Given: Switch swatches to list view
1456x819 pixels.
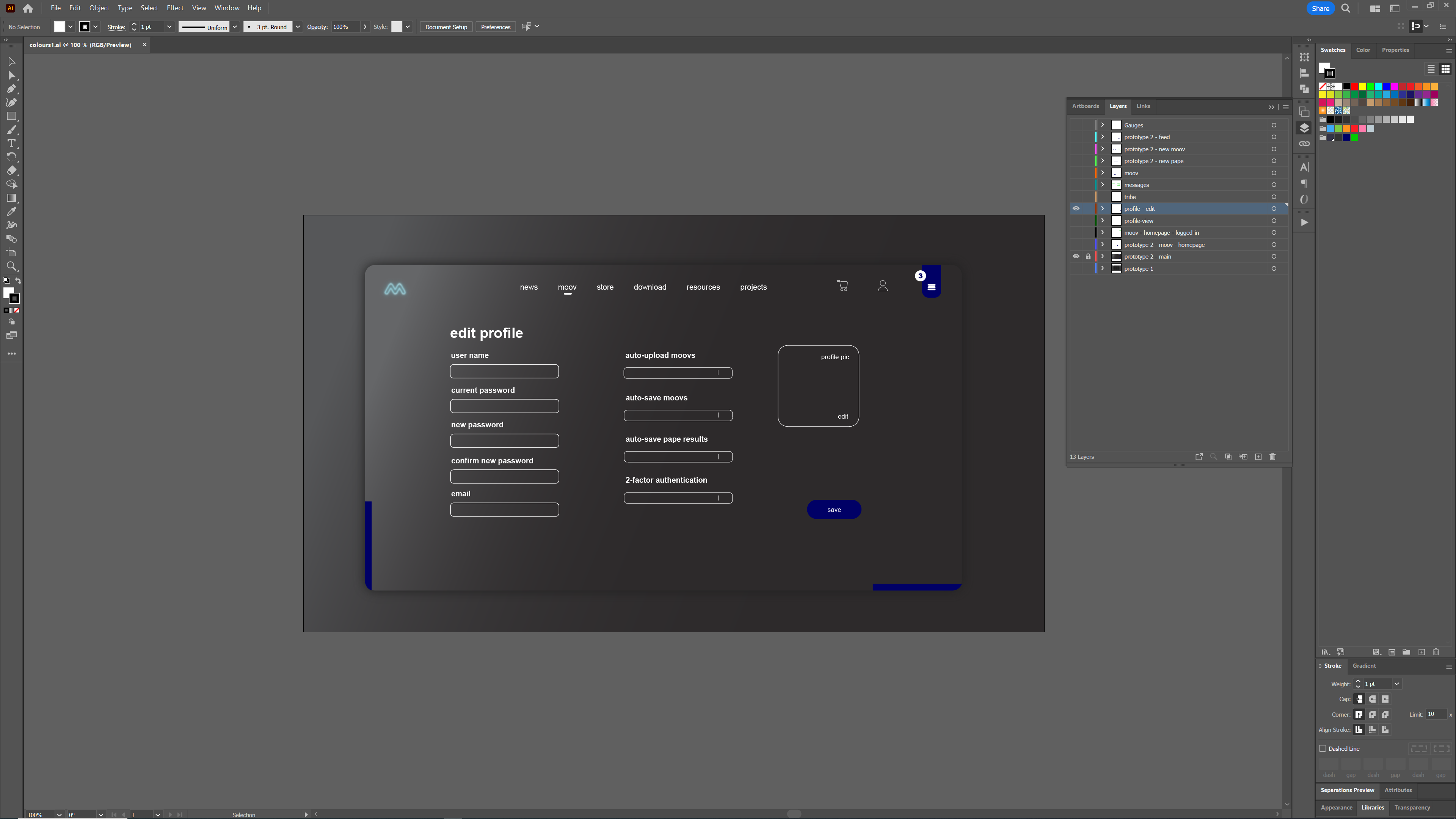Looking at the screenshot, I should click(1431, 69).
